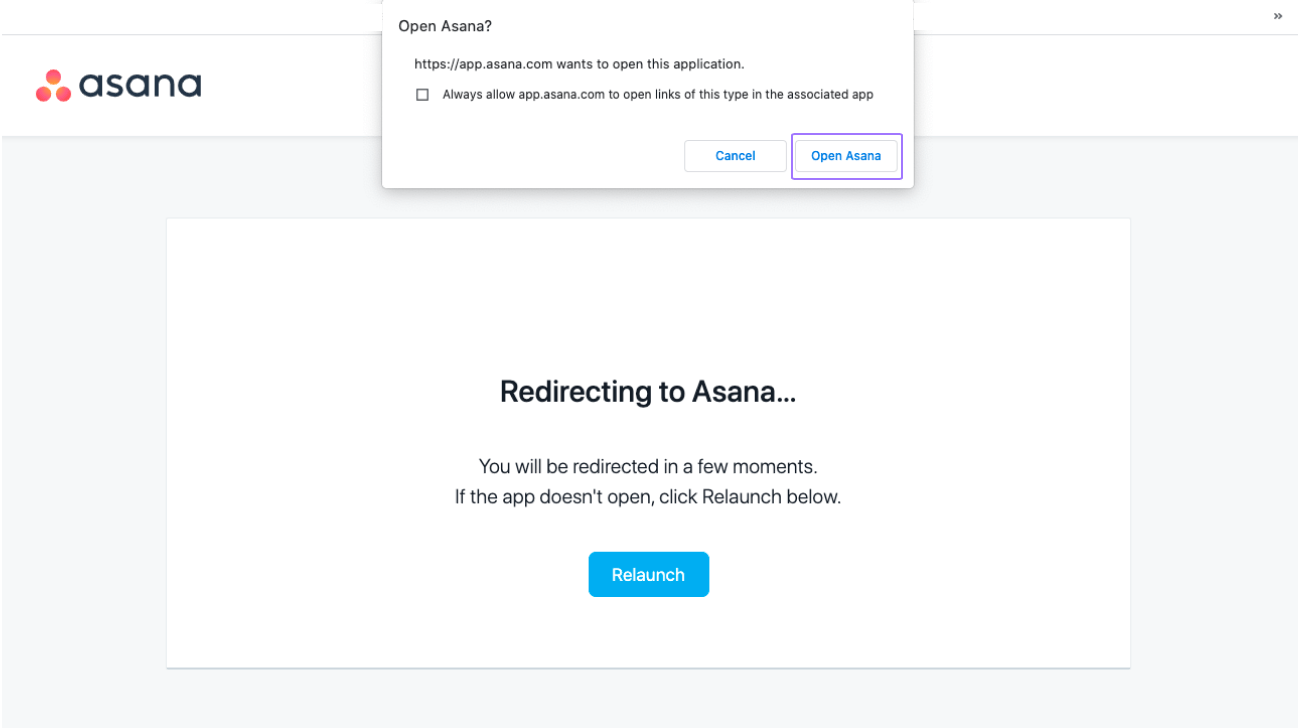Select the 'Redirecting to Asana...' heading
The height and width of the screenshot is (728, 1300).
click(x=648, y=391)
